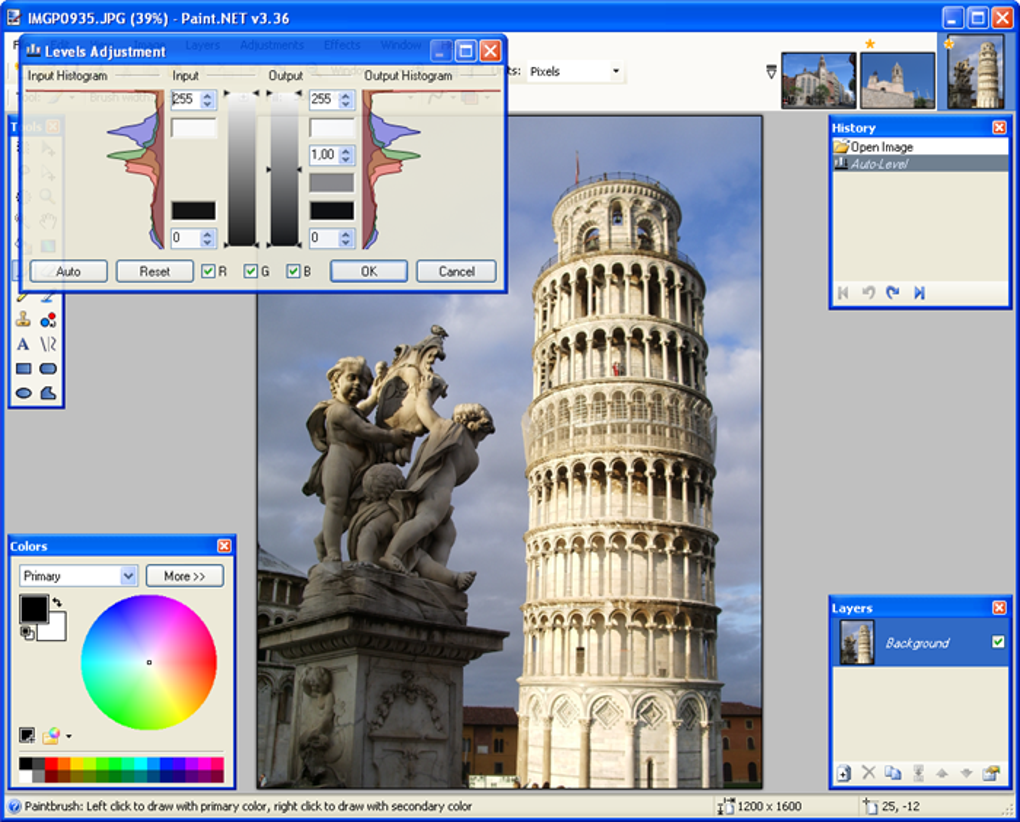Click the Undo arrow in History panel
The image size is (1020, 822).
(x=868, y=293)
